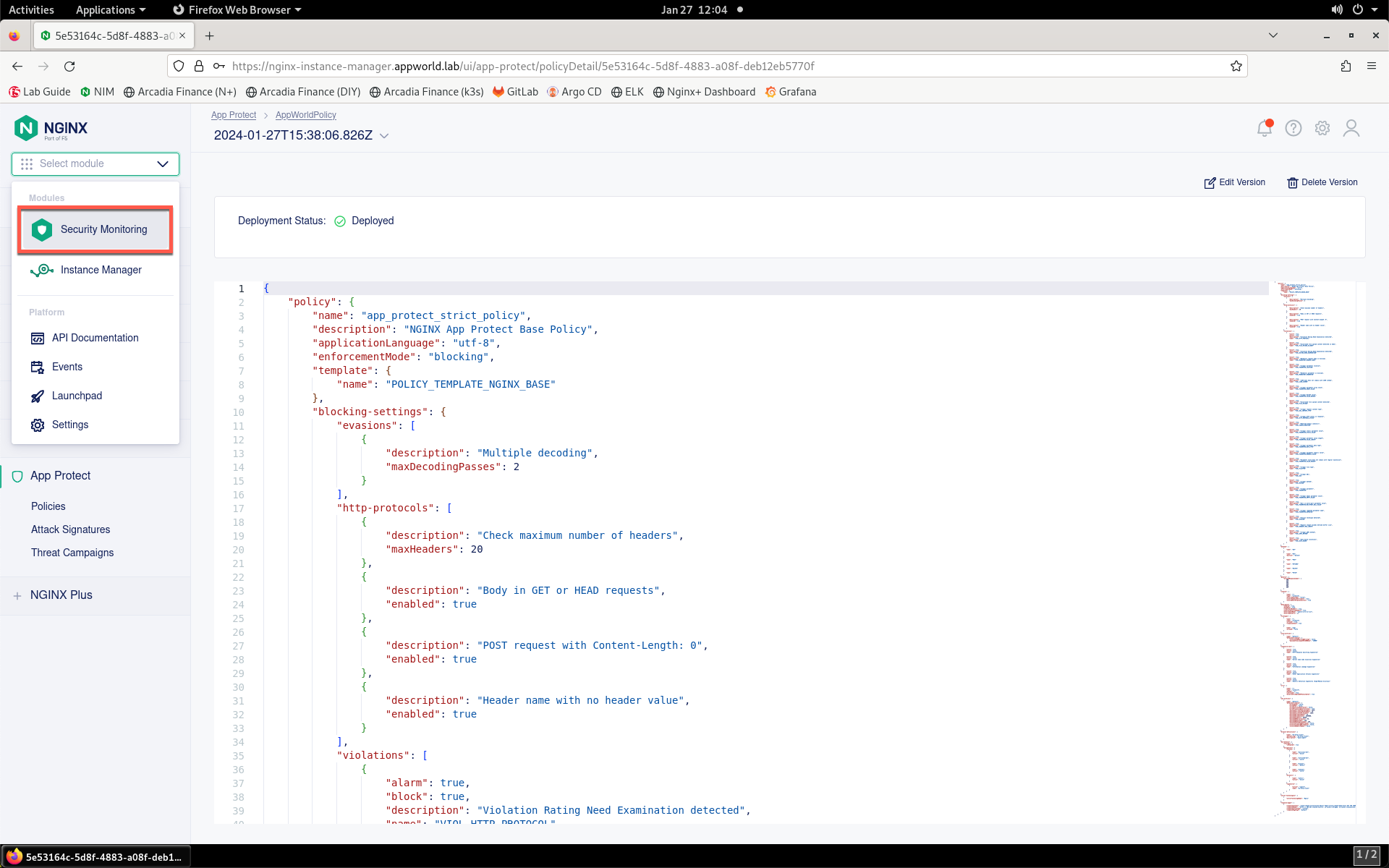List all tabs dropdown arrow
This screenshot has width=1389, height=868.
[1273, 35]
